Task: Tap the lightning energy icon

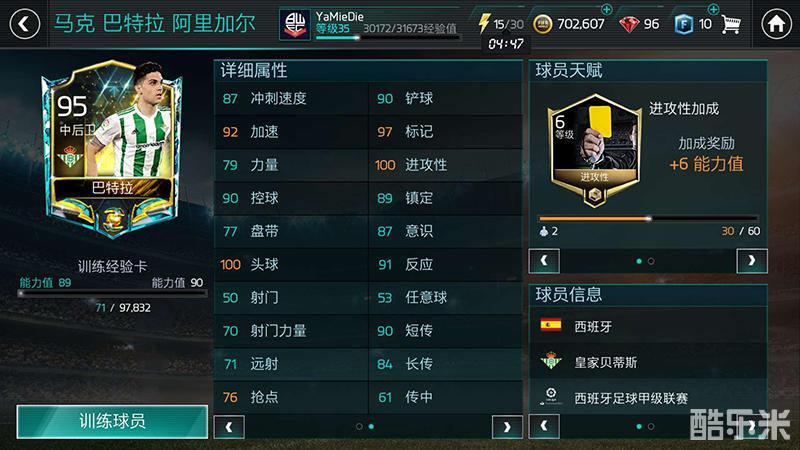Action: coord(484,23)
